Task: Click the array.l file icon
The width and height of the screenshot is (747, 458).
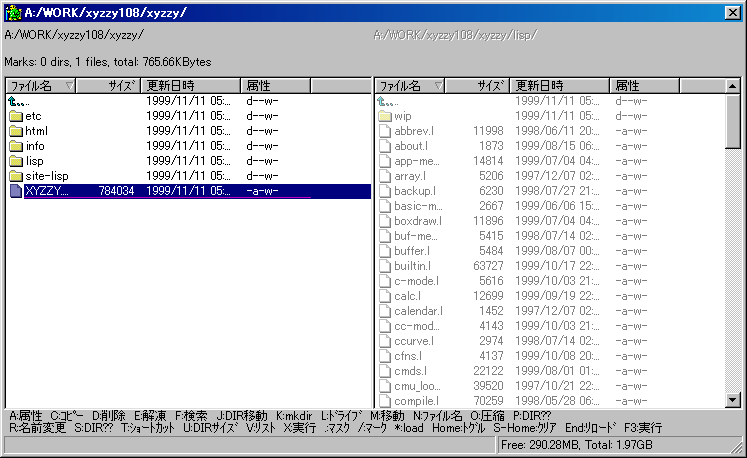Action: coord(385,176)
